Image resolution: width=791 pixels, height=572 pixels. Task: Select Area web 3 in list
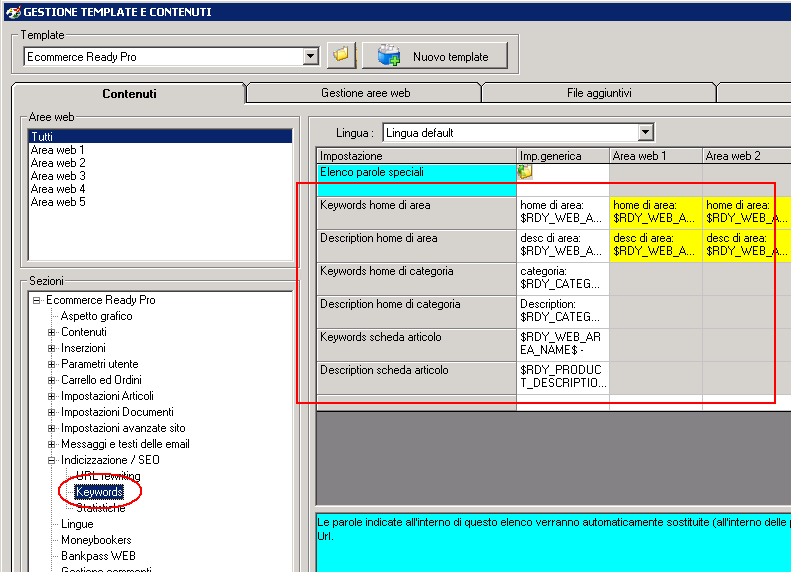[58, 176]
